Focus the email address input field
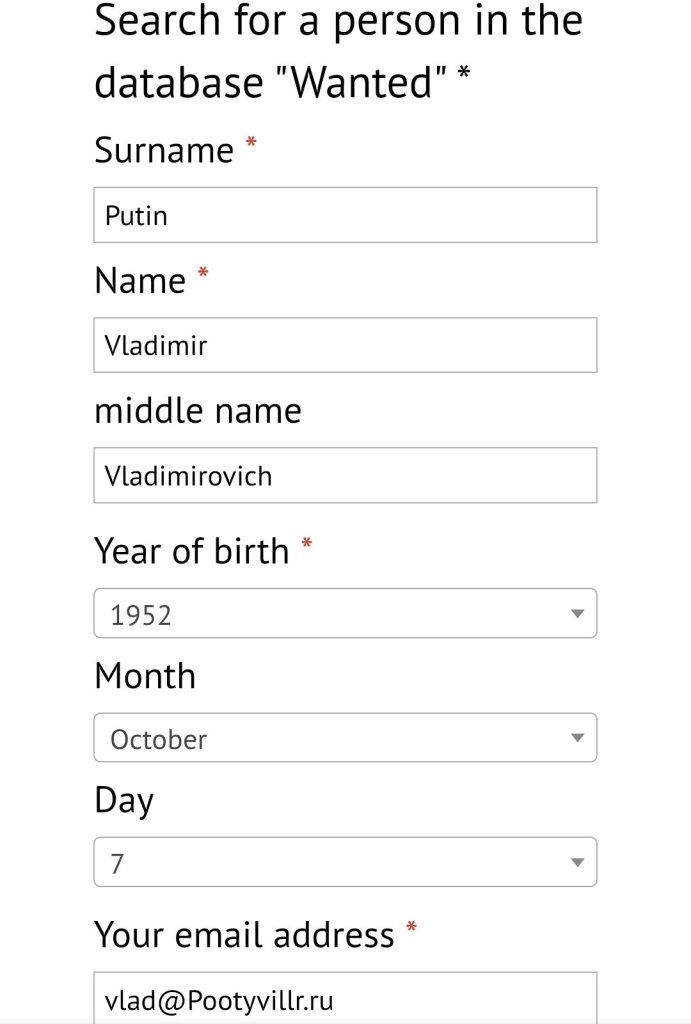The image size is (691, 1024). tap(345, 999)
